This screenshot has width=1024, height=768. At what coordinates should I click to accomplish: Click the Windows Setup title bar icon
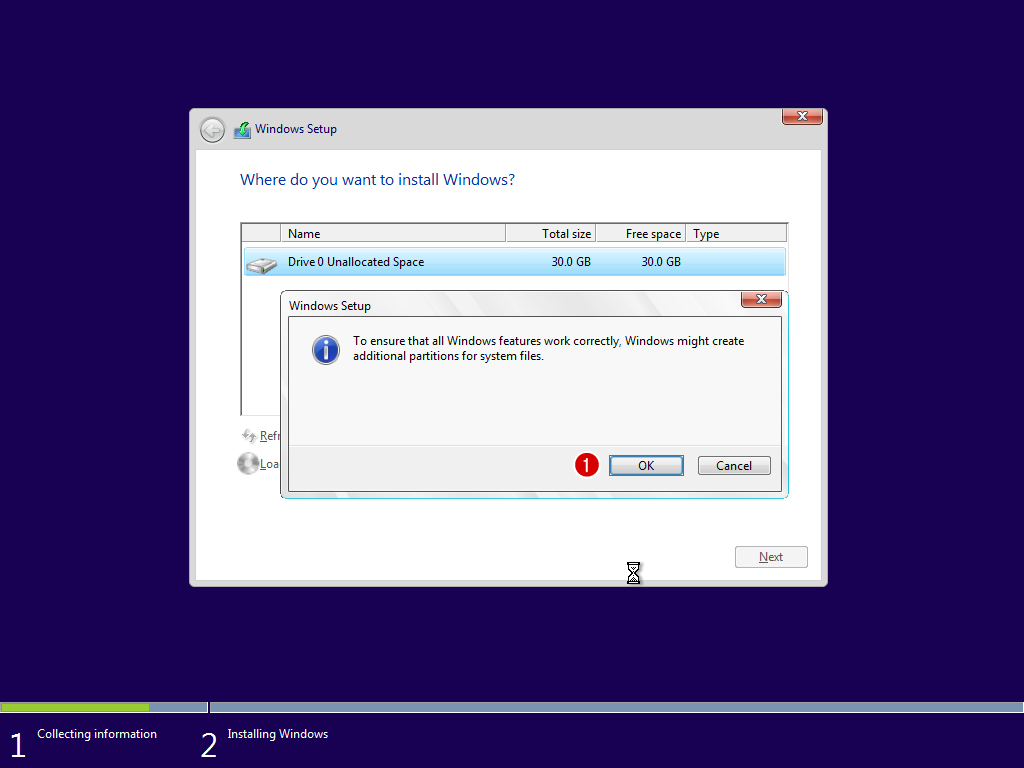(242, 130)
